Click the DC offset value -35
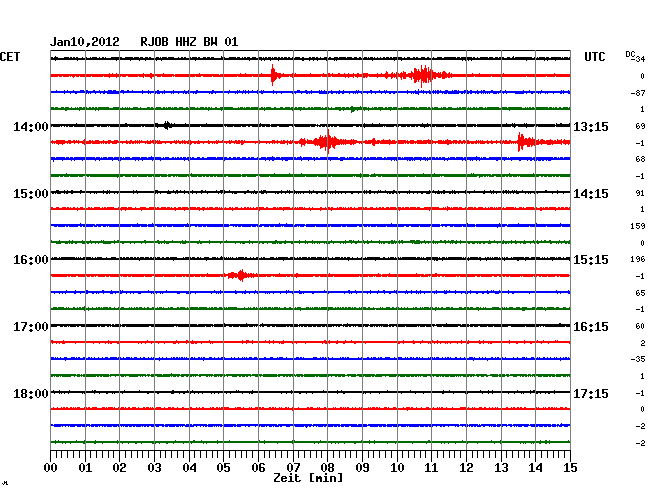The height and width of the screenshot is (494, 650). click(x=638, y=359)
